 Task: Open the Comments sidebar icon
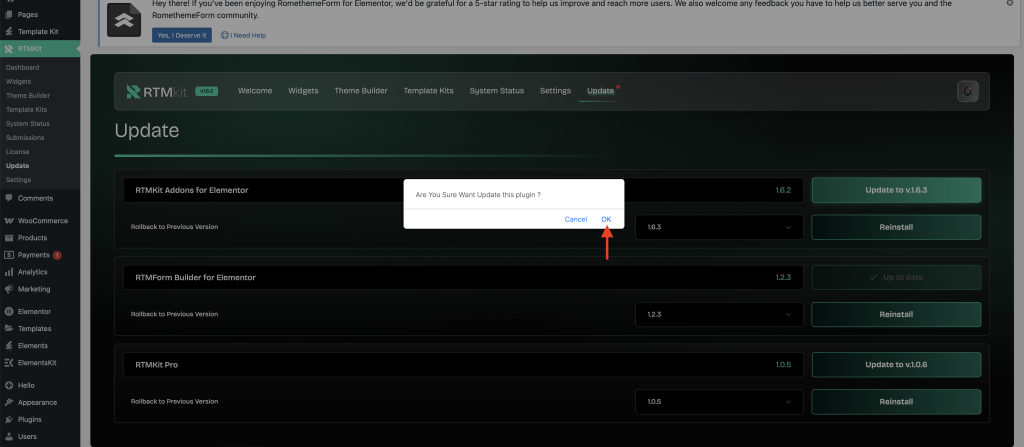coord(8,198)
